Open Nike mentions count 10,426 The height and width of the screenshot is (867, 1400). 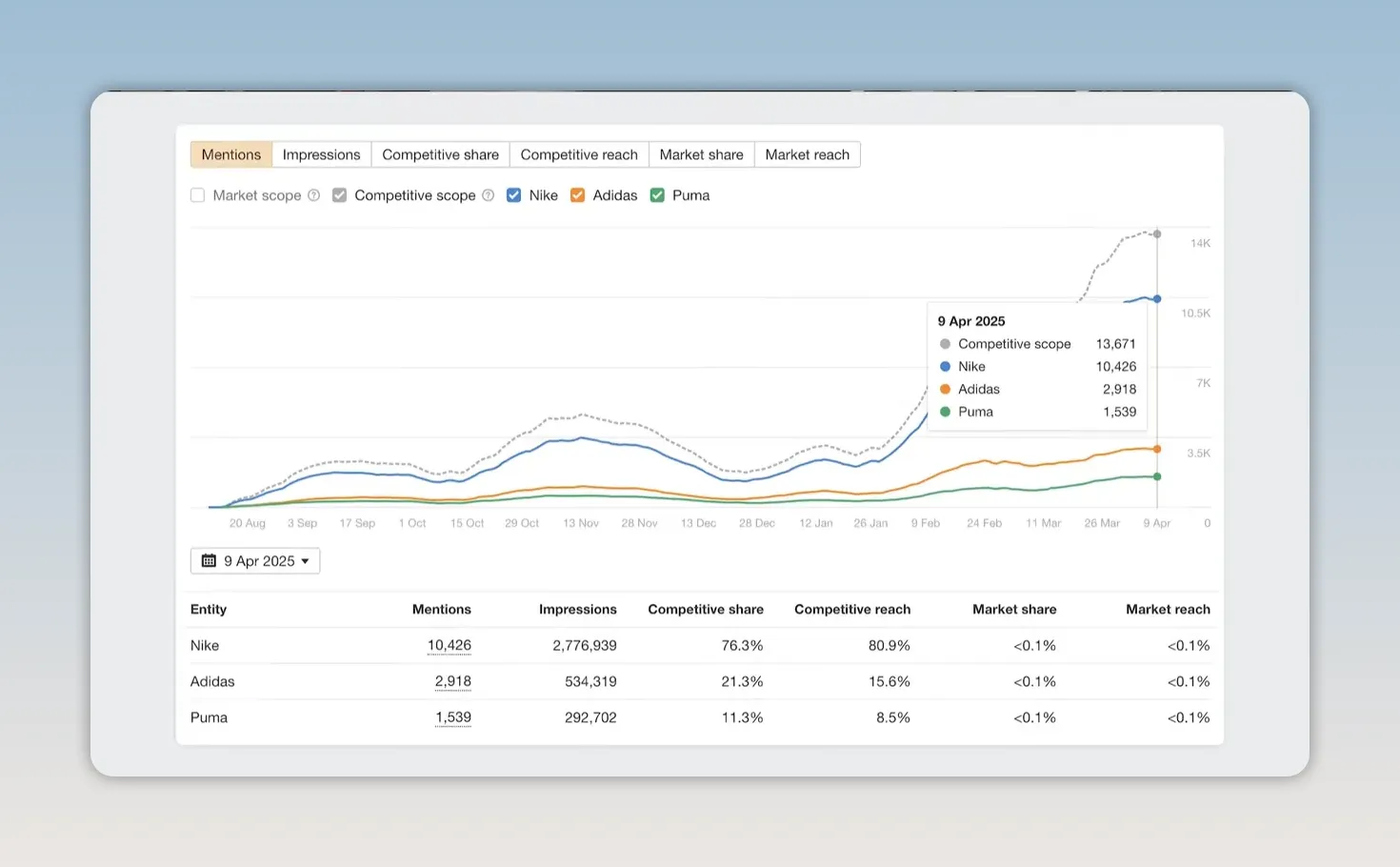coord(449,645)
